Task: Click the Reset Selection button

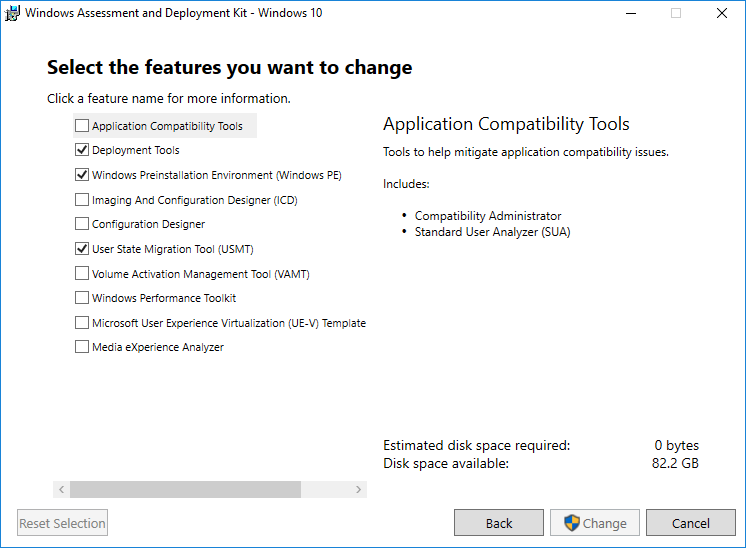Action: pos(62,523)
